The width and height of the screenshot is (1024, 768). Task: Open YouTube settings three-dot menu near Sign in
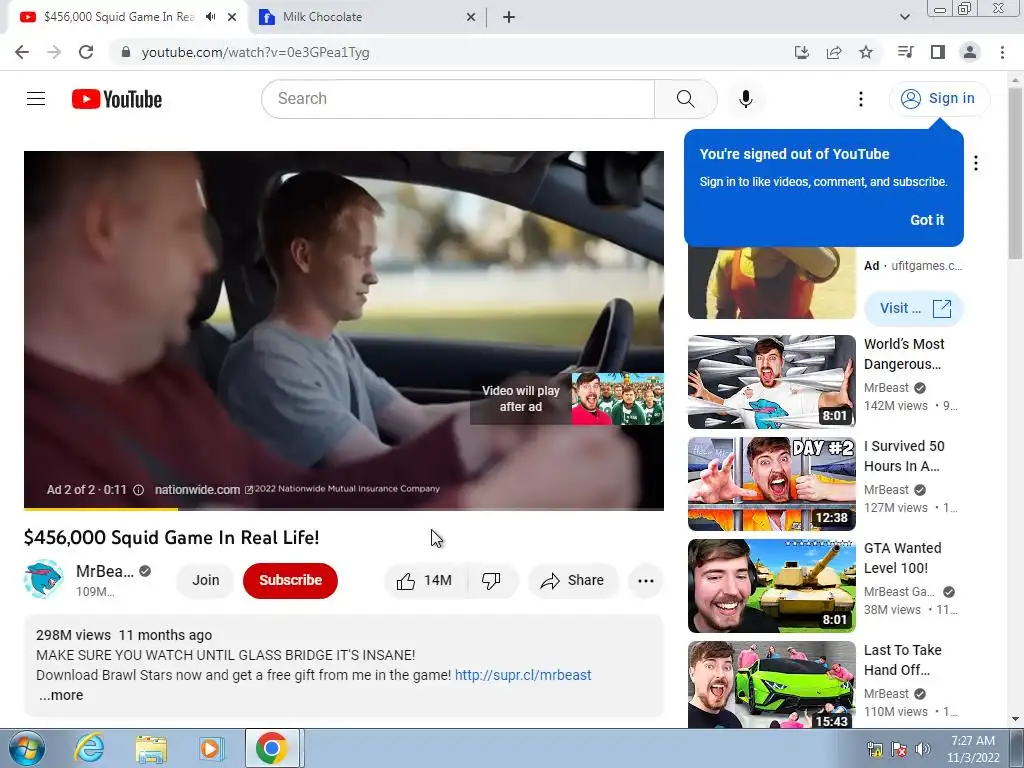point(861,99)
